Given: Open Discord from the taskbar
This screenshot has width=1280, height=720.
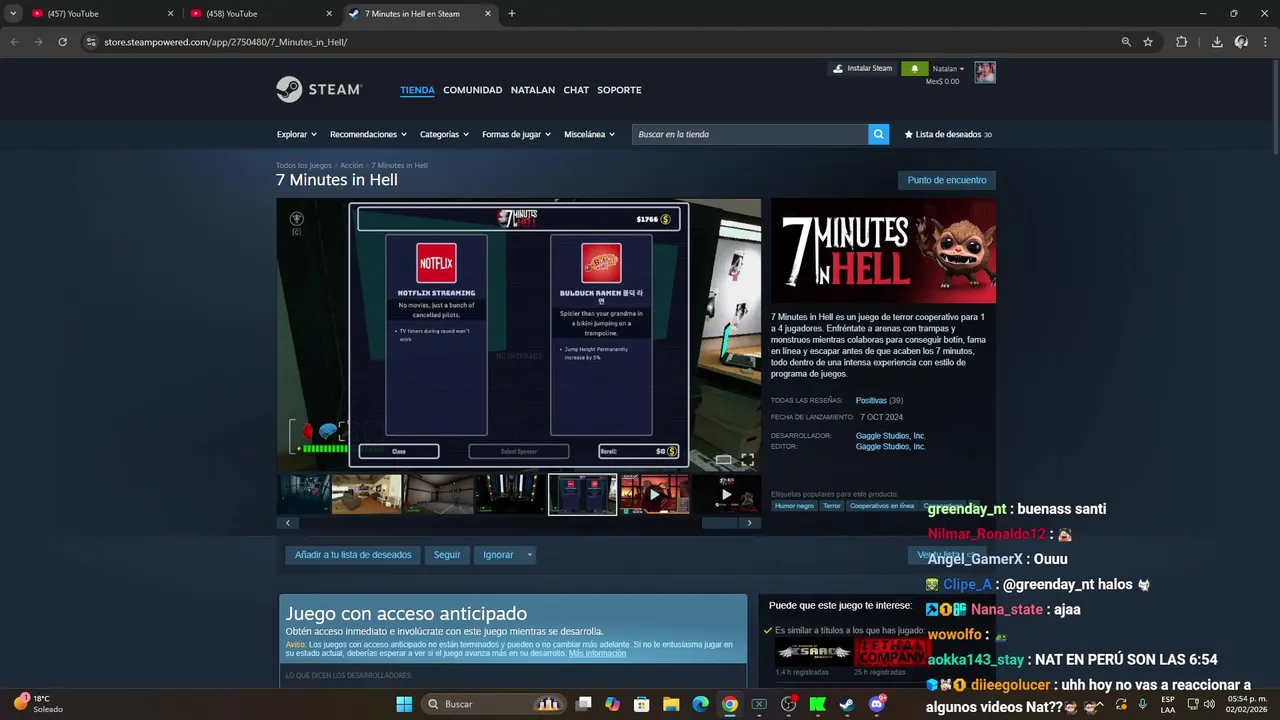Looking at the screenshot, I should (877, 704).
